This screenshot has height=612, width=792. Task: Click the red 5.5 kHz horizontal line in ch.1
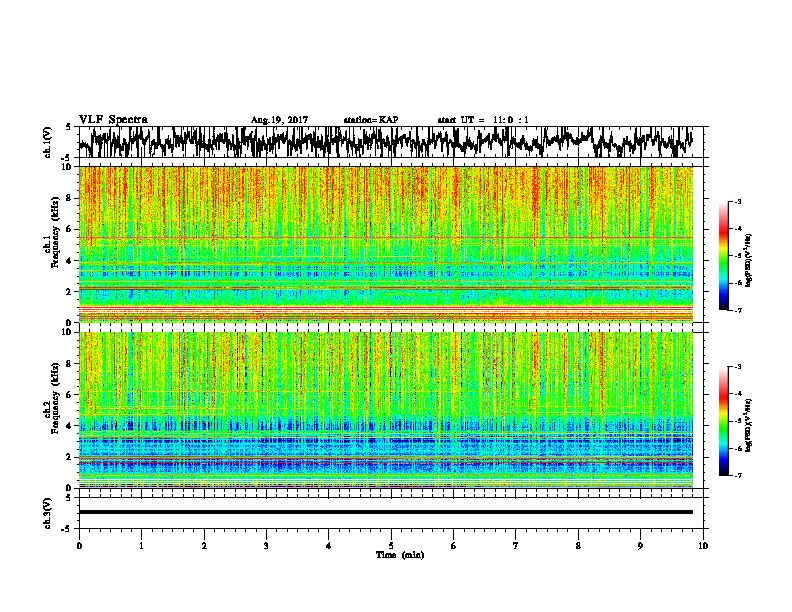(x=386, y=237)
